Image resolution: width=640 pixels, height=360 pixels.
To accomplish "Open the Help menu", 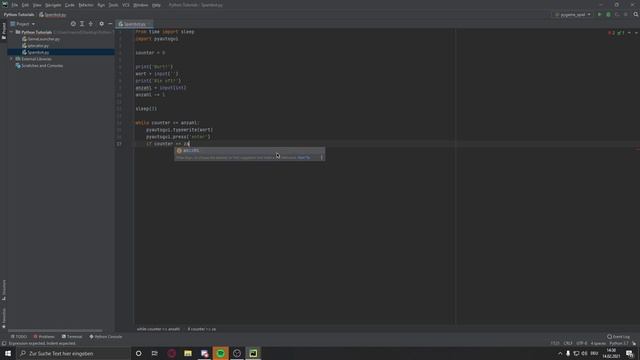I will pos(156,5).
